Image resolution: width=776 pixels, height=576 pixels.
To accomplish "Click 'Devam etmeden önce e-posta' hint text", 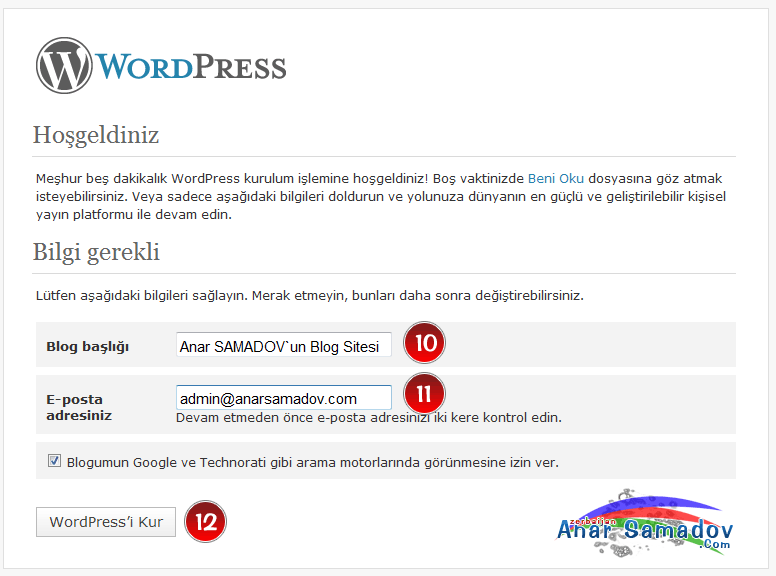I will (x=369, y=418).
